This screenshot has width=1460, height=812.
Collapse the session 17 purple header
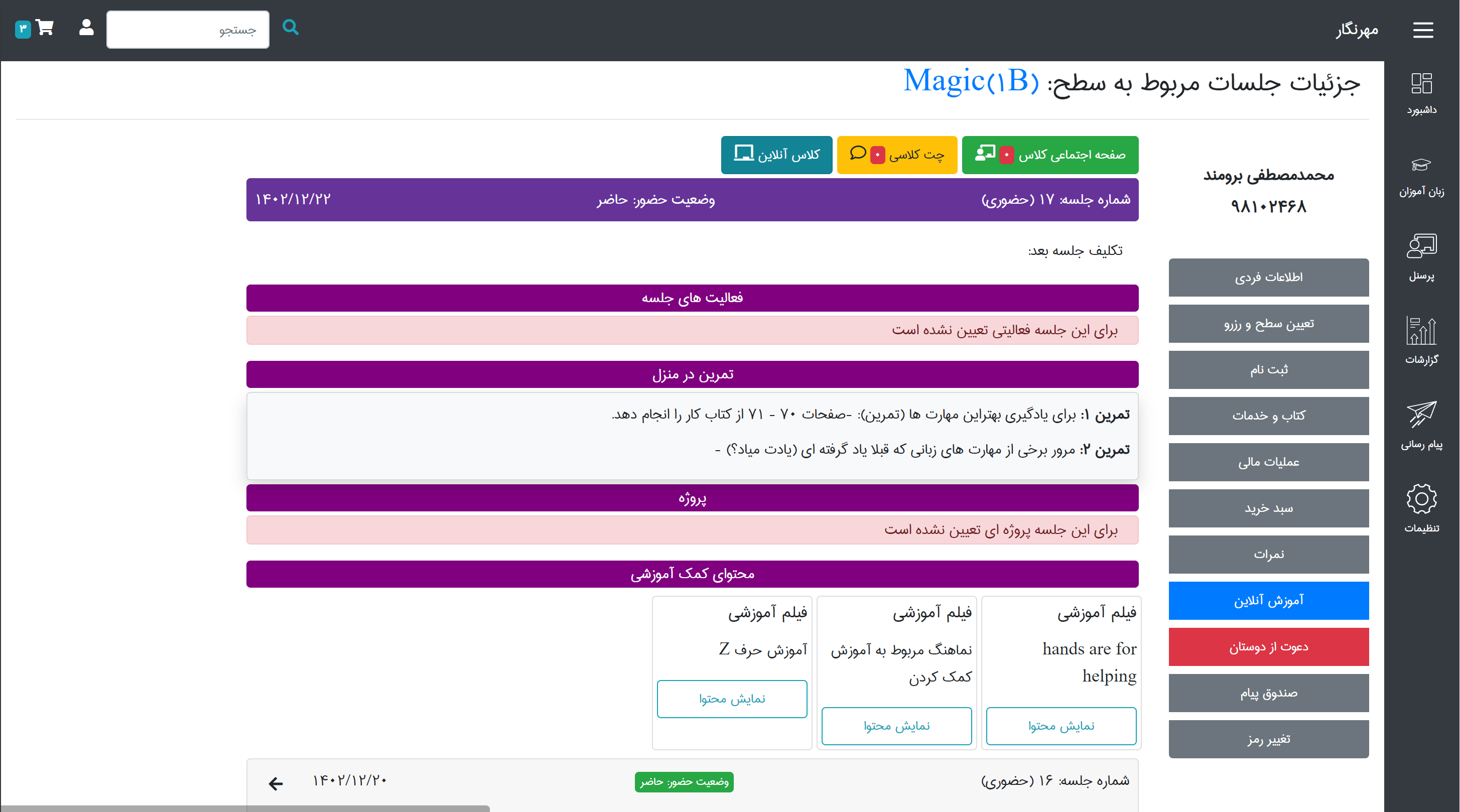pyautogui.click(x=692, y=199)
